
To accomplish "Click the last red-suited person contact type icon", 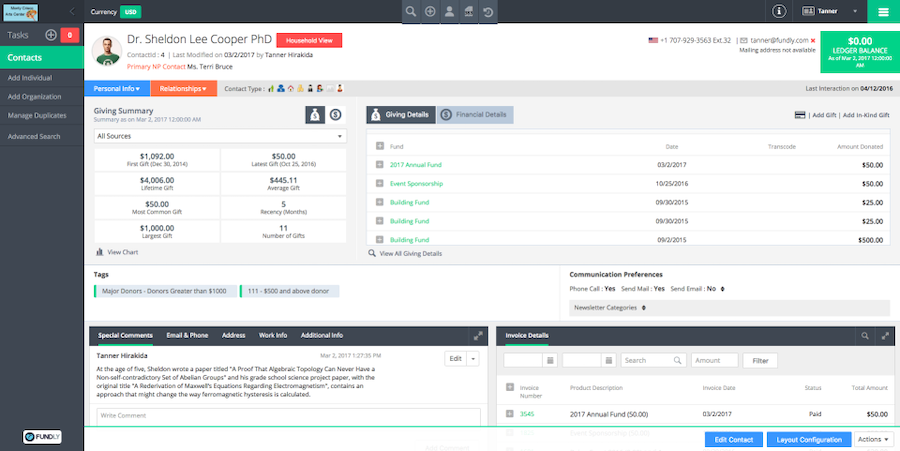I will tap(340, 88).
